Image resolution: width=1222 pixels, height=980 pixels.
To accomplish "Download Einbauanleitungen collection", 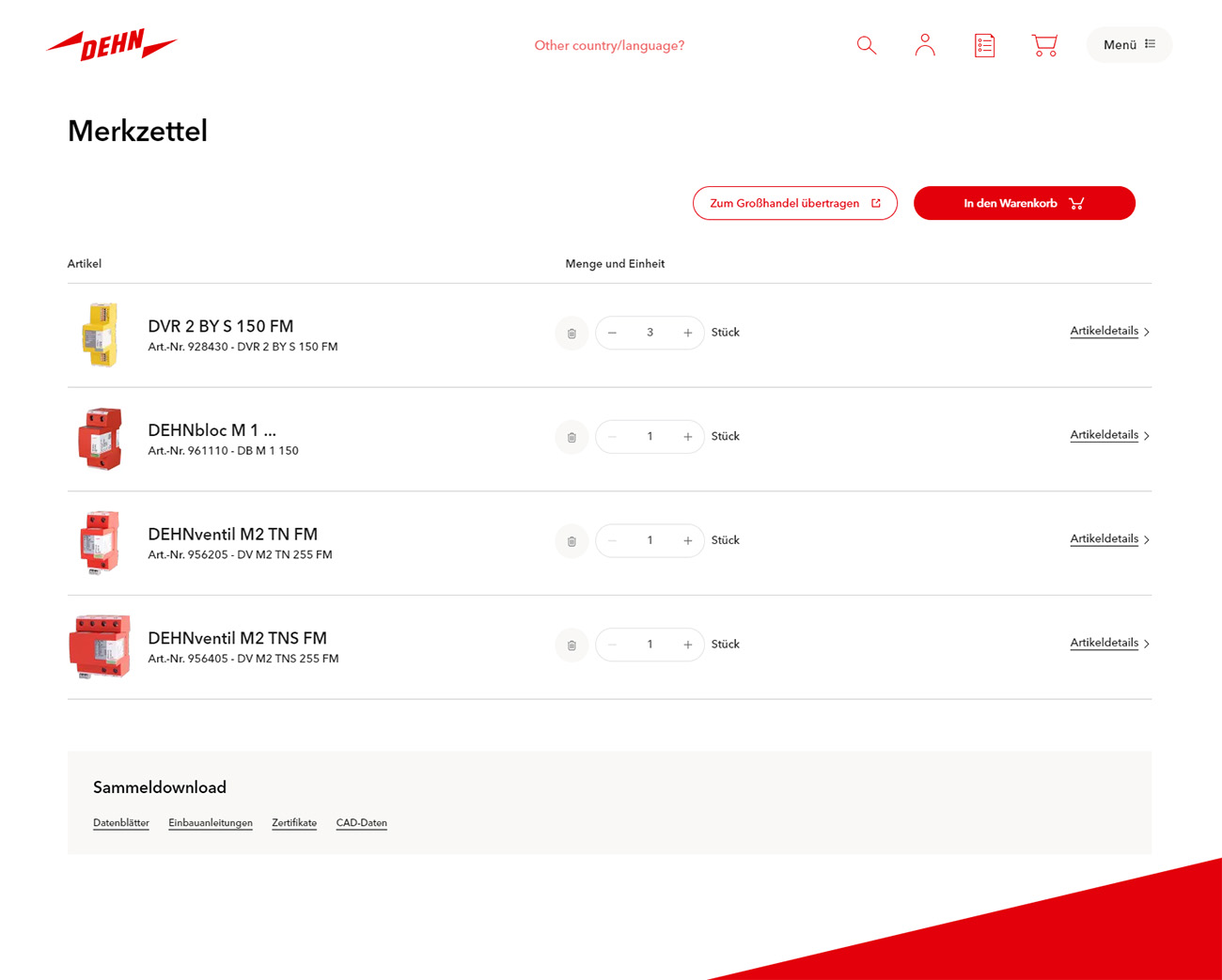I will [211, 823].
